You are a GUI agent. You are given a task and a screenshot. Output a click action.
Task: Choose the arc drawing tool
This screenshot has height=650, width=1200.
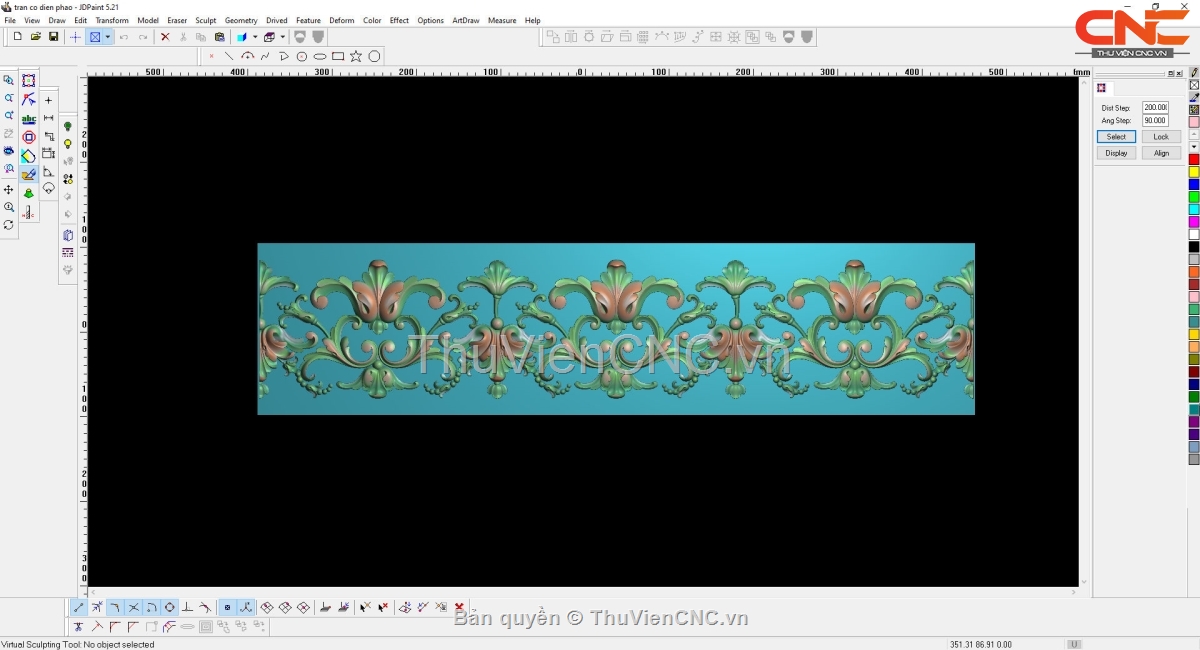coord(247,57)
